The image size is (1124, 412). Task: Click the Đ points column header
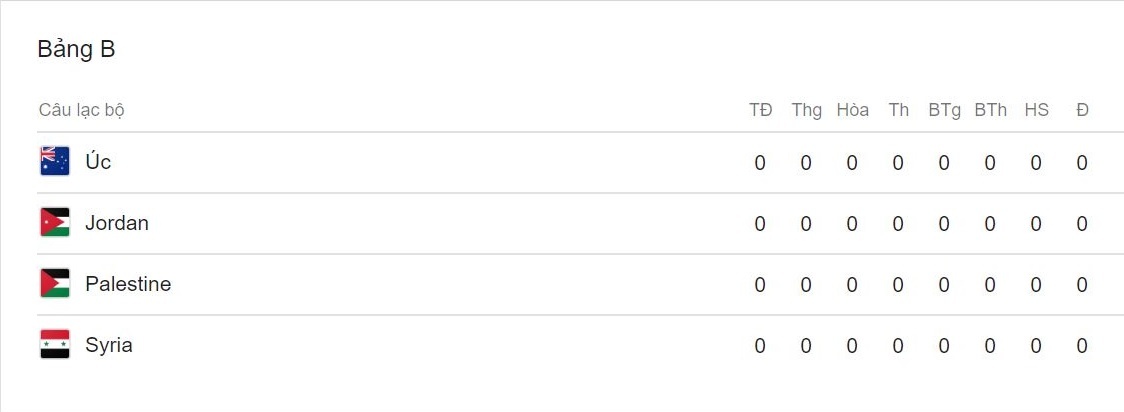pos(1082,110)
